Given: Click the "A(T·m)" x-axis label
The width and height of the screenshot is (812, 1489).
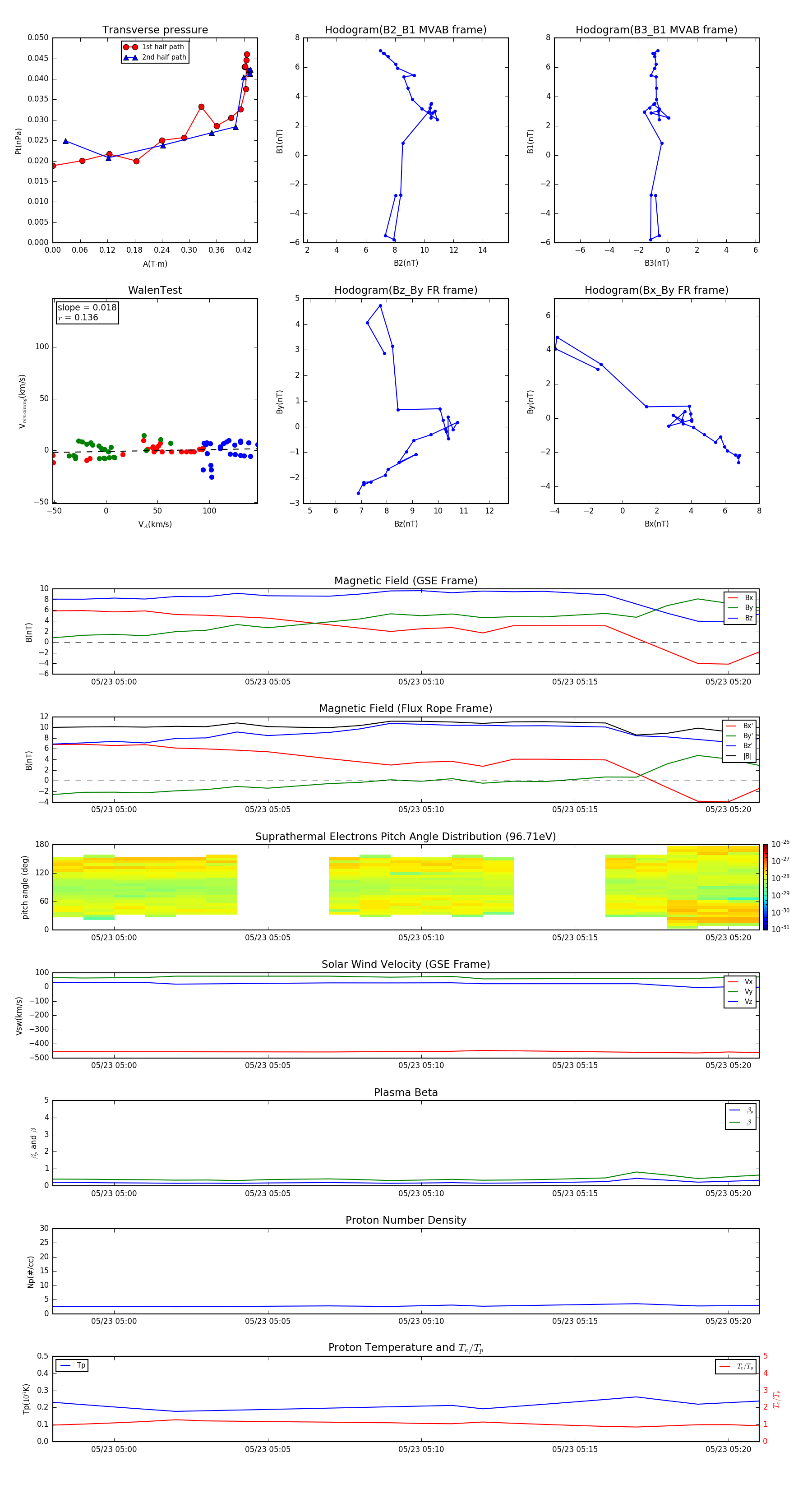Looking at the screenshot, I should [155, 264].
